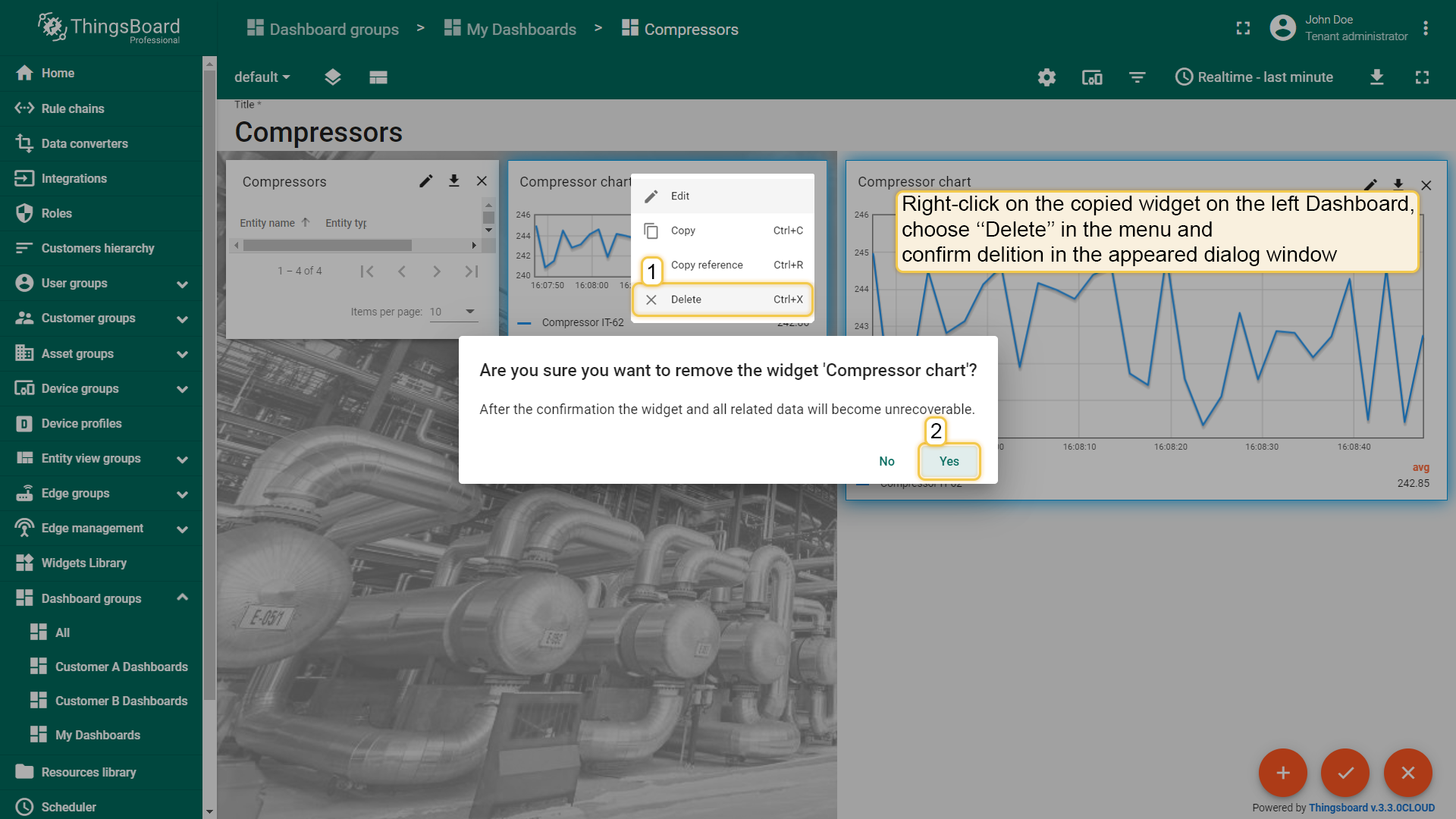Edit the right Compressor chart widget
The width and height of the screenshot is (1456, 819).
coord(1370,184)
